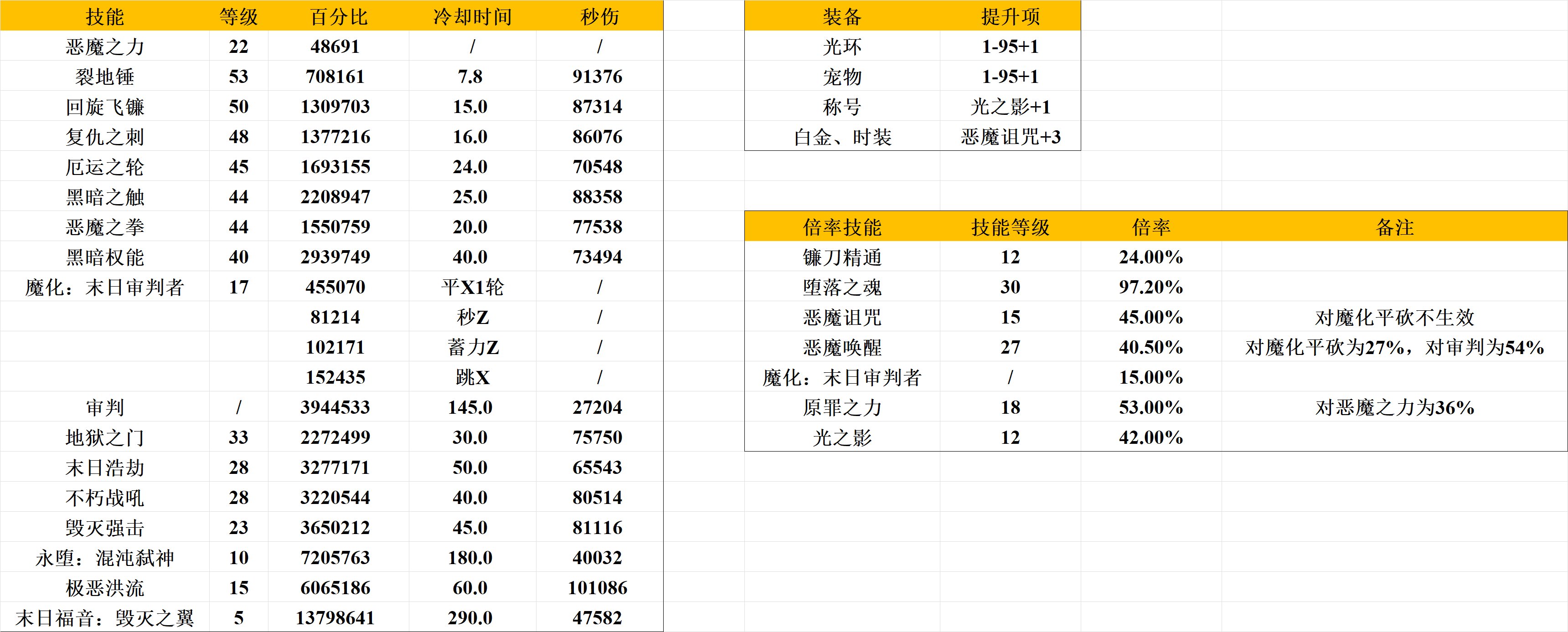The width and height of the screenshot is (1568, 632).
Task: Click the 备注 header cell
Action: tap(1394, 227)
